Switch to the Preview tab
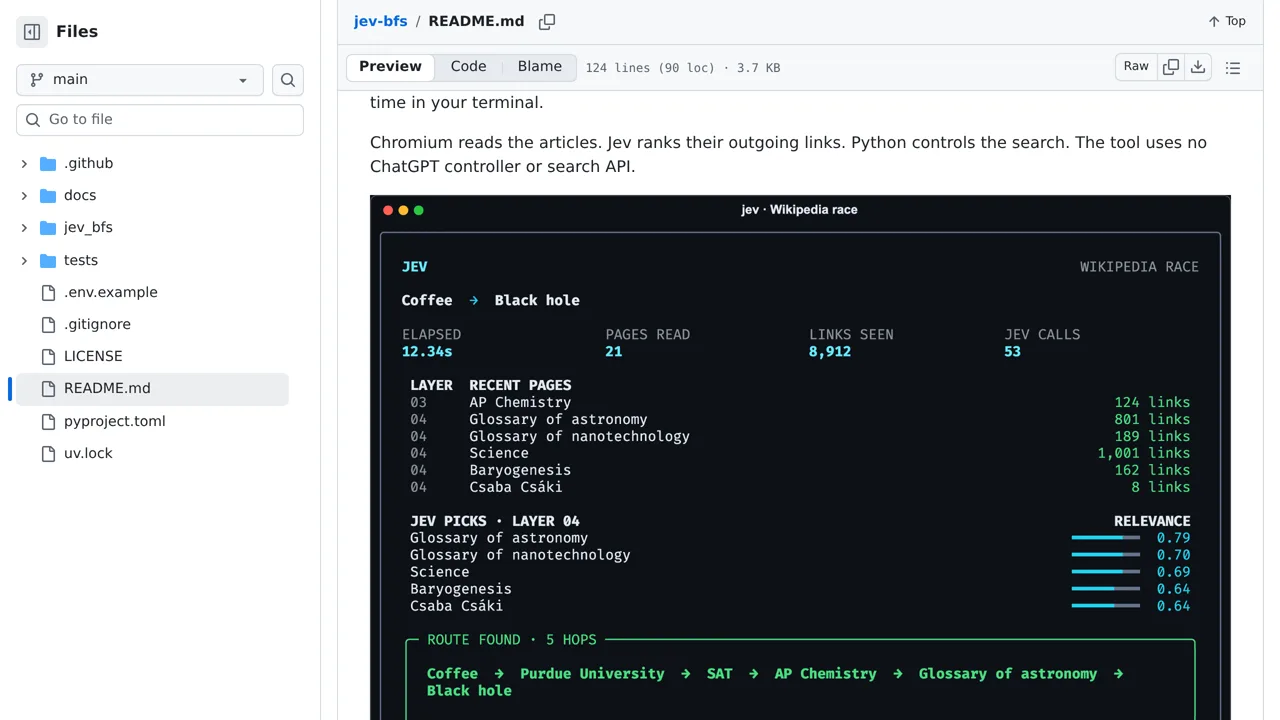The height and width of the screenshot is (720, 1280). 390,67
